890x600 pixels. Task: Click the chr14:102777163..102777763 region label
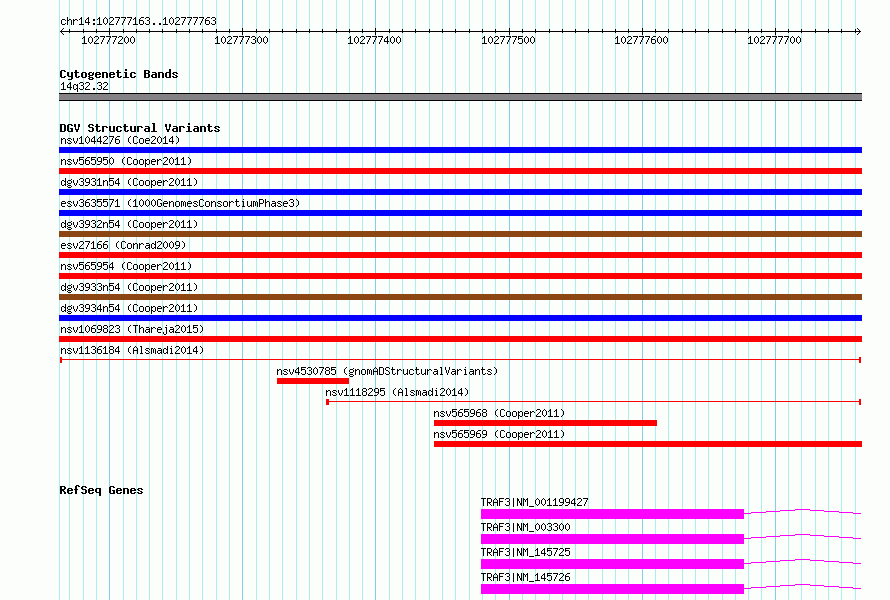[x=138, y=21]
